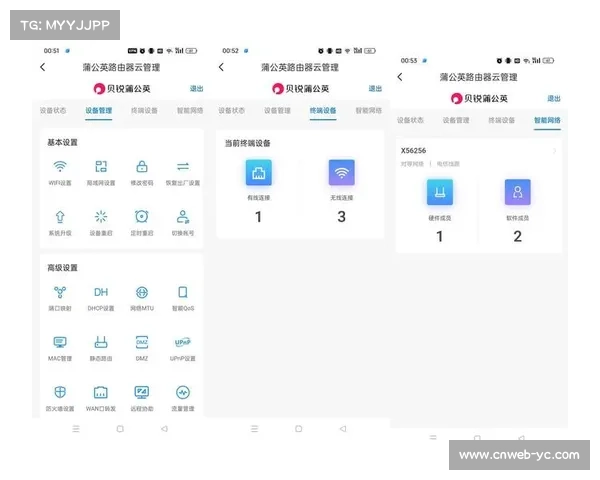Viewport: 600px width, 480px height.
Task: Click wireless connection count 3
Action: click(x=342, y=217)
